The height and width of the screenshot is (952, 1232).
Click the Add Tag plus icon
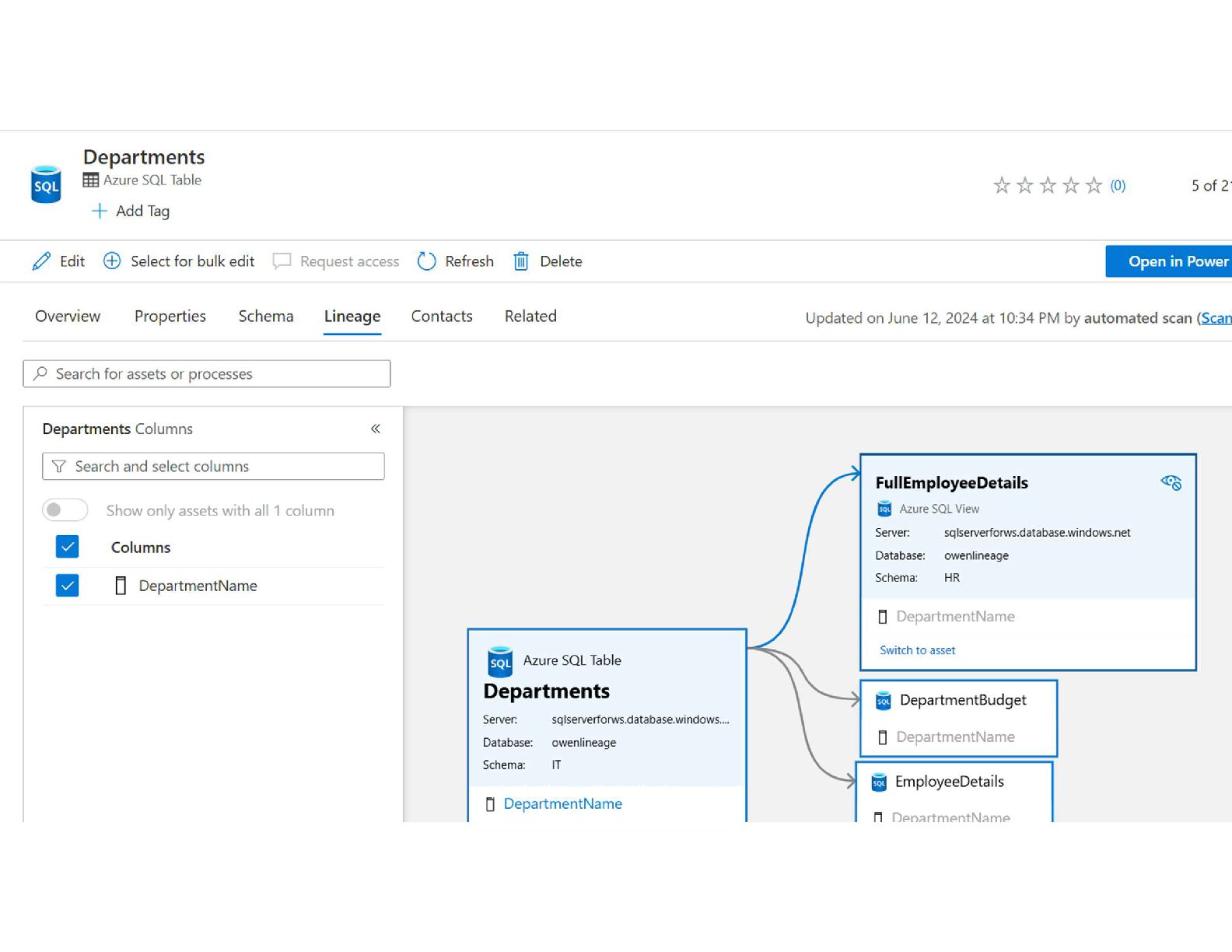click(x=99, y=211)
